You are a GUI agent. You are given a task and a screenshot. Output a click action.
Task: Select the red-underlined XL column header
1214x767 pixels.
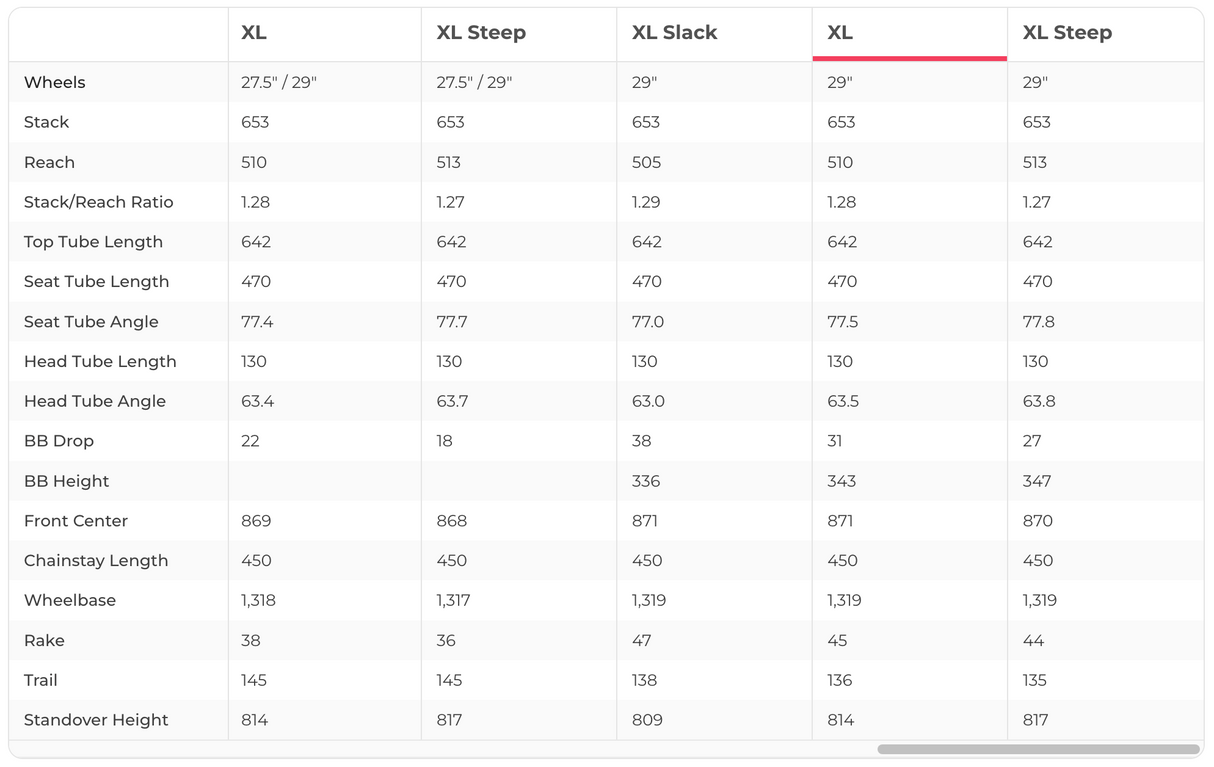coord(840,33)
